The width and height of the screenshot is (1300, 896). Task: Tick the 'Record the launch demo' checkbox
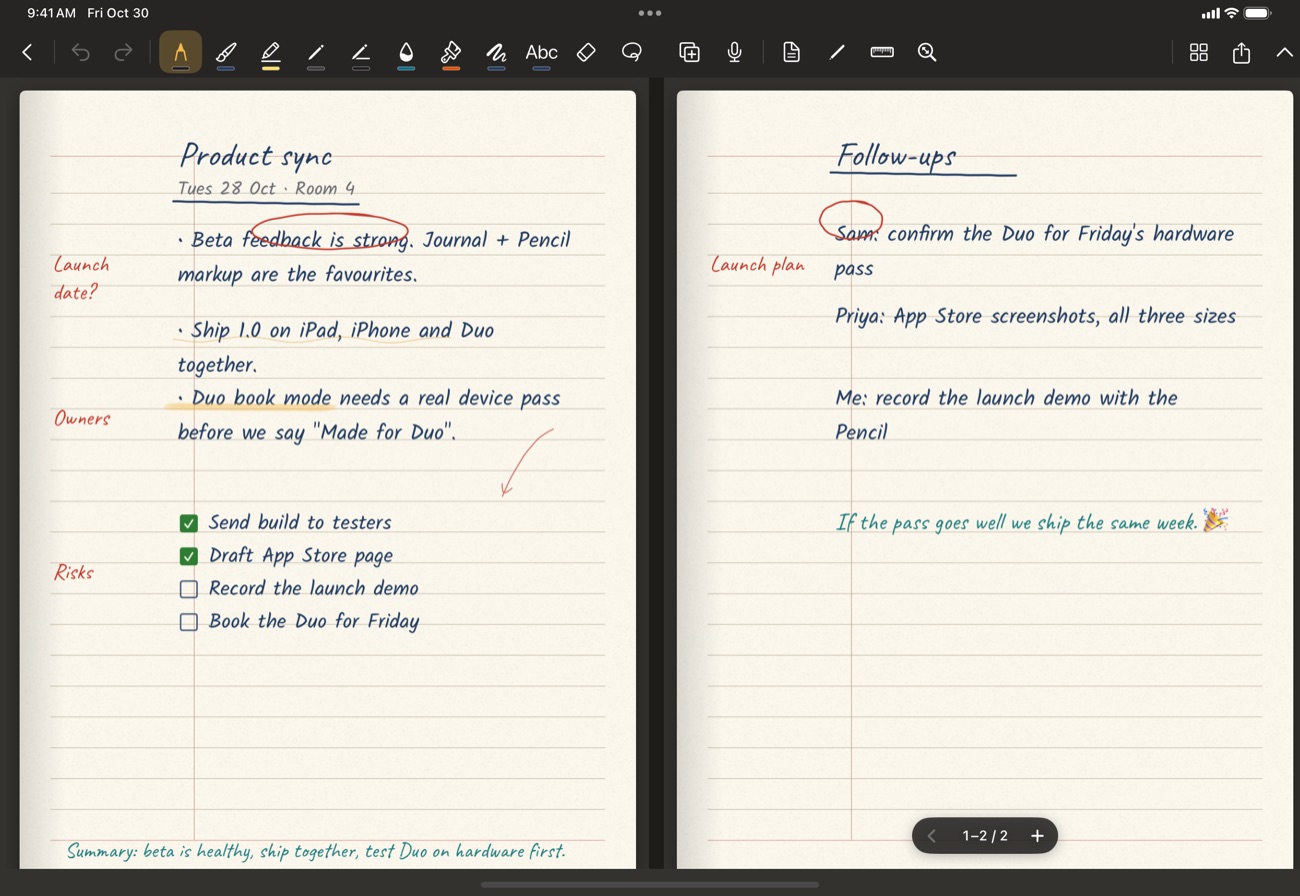[x=188, y=589]
